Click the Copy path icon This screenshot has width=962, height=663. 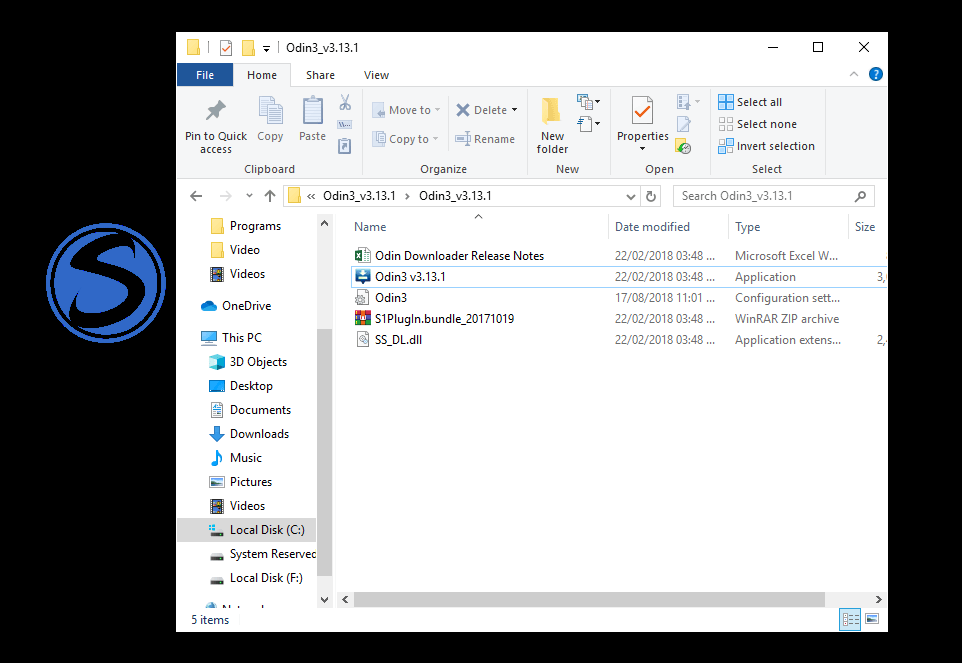point(345,125)
